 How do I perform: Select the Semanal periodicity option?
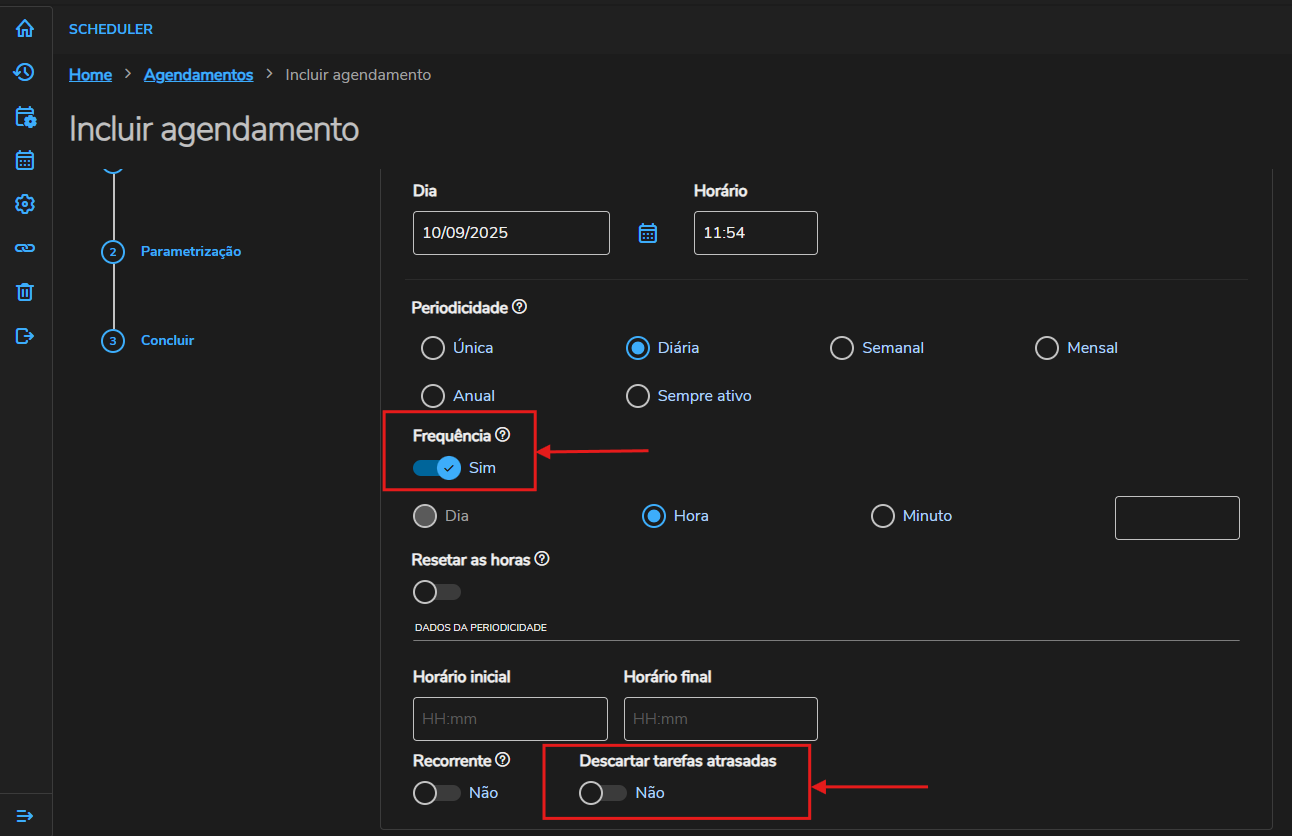[x=841, y=348]
